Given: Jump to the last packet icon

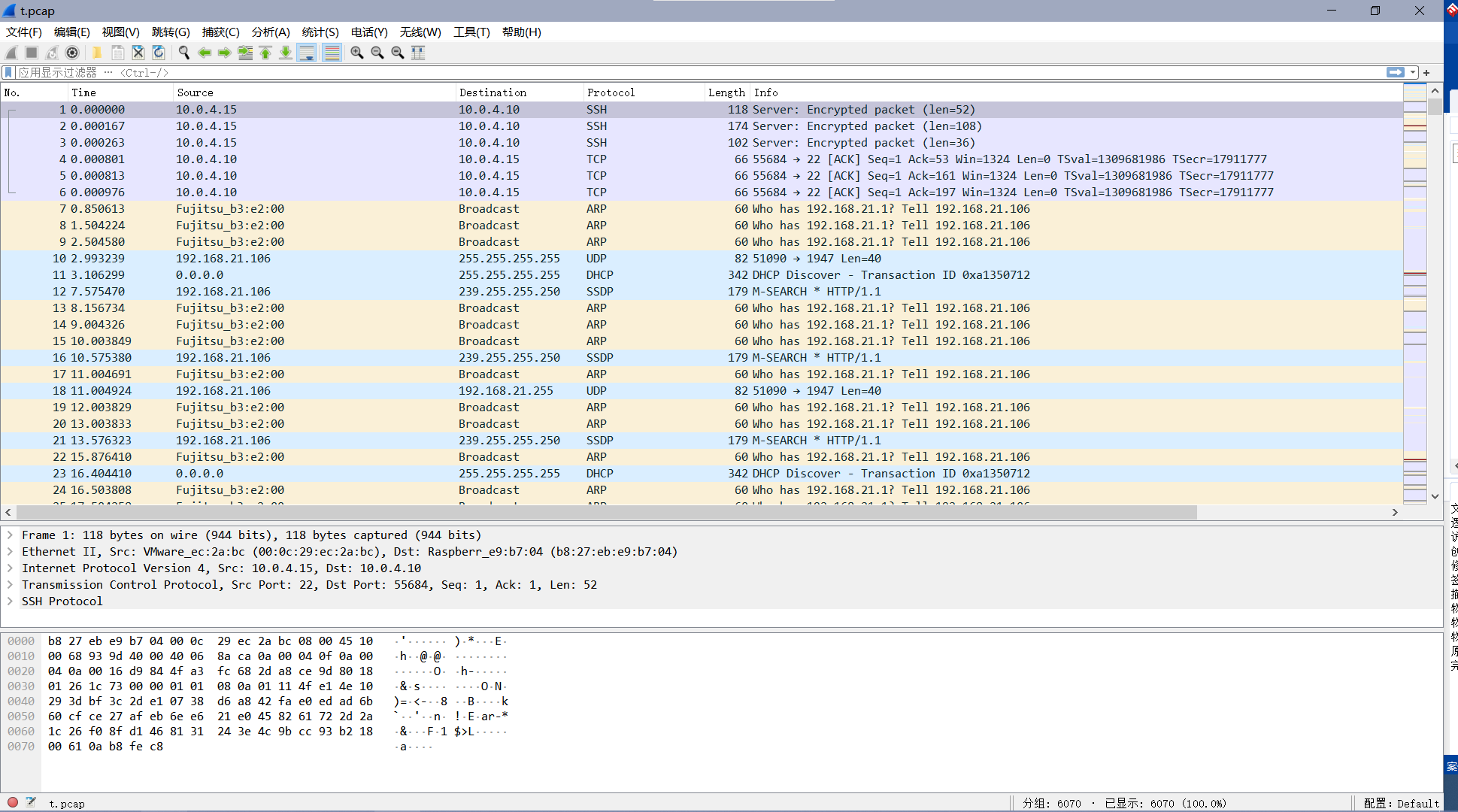Looking at the screenshot, I should click(x=286, y=53).
